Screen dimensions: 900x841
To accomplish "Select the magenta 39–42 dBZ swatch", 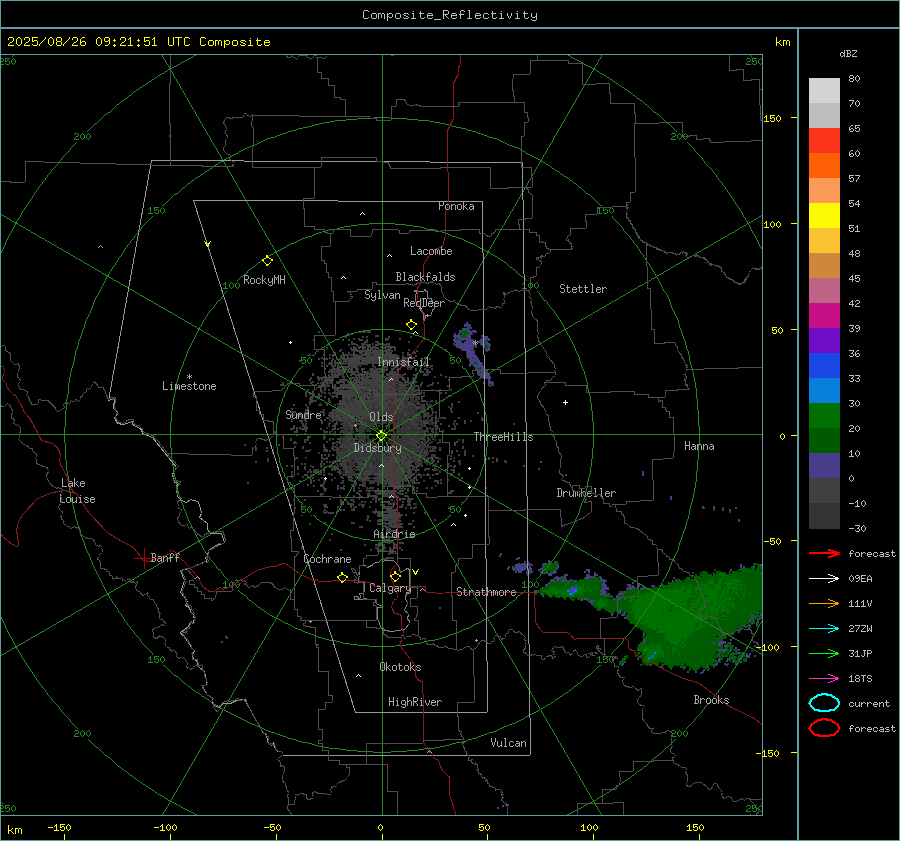I will pos(824,316).
